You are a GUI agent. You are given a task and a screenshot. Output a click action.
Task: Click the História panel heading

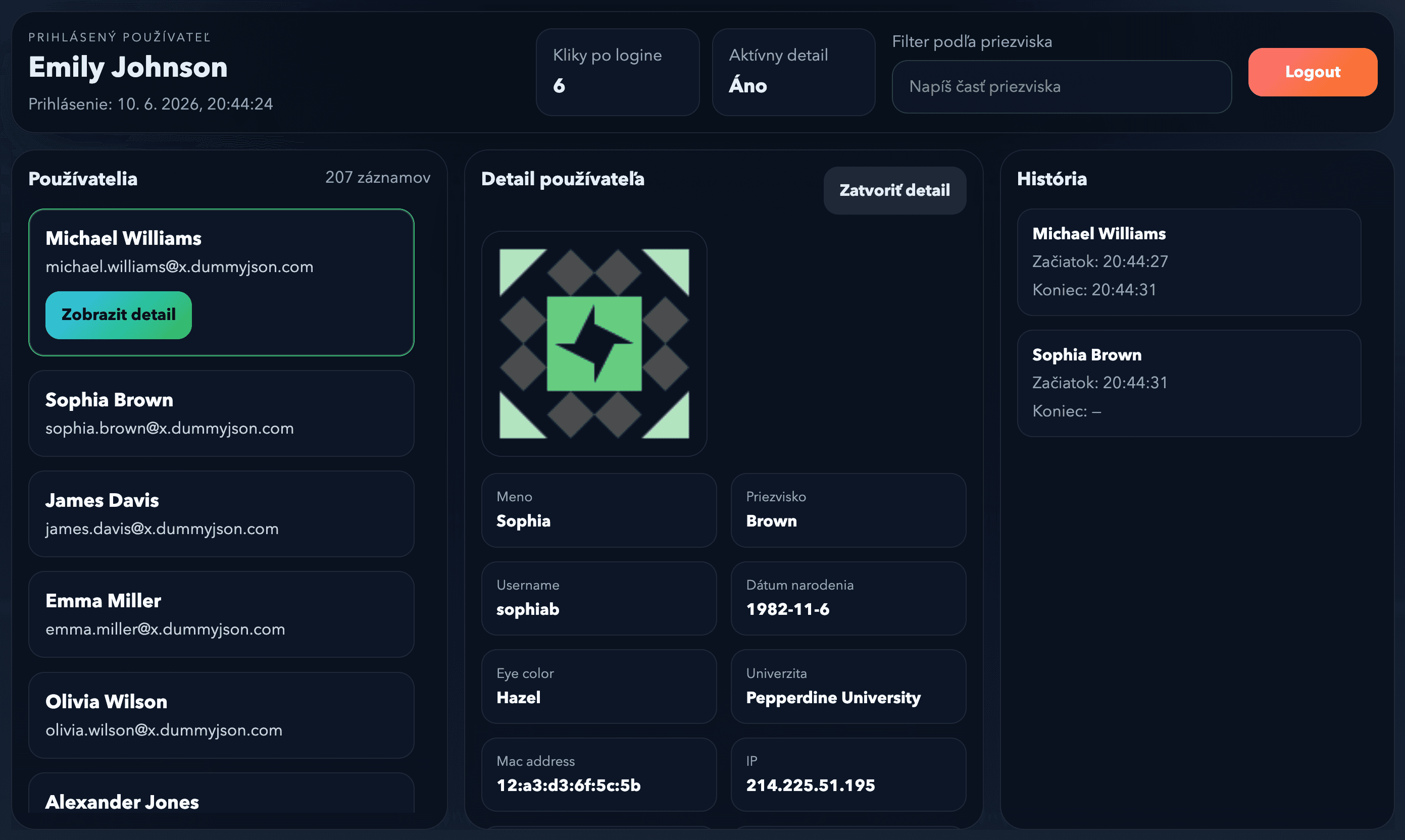coord(1051,179)
